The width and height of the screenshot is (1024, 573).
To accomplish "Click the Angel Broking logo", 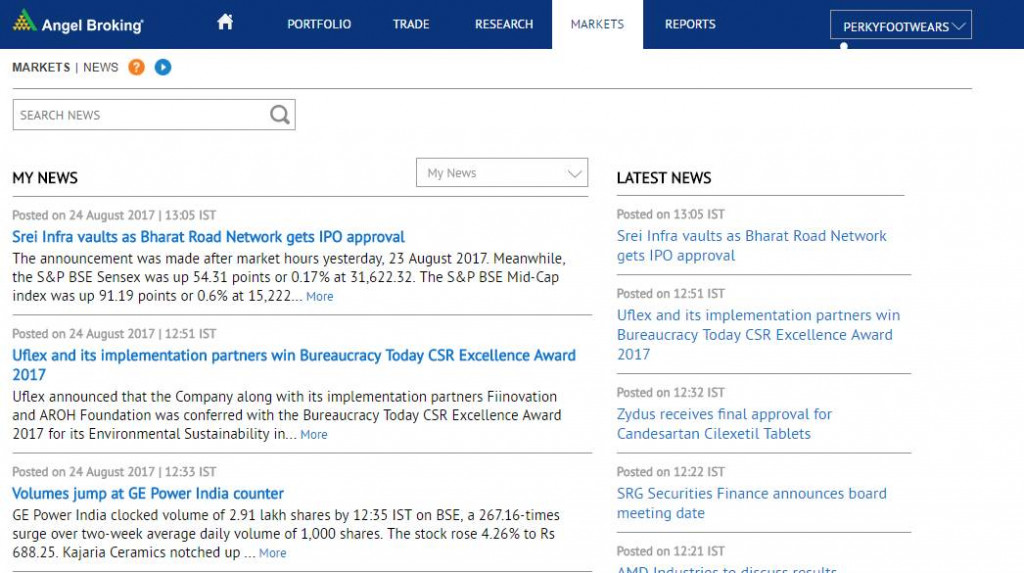I will pos(78,23).
